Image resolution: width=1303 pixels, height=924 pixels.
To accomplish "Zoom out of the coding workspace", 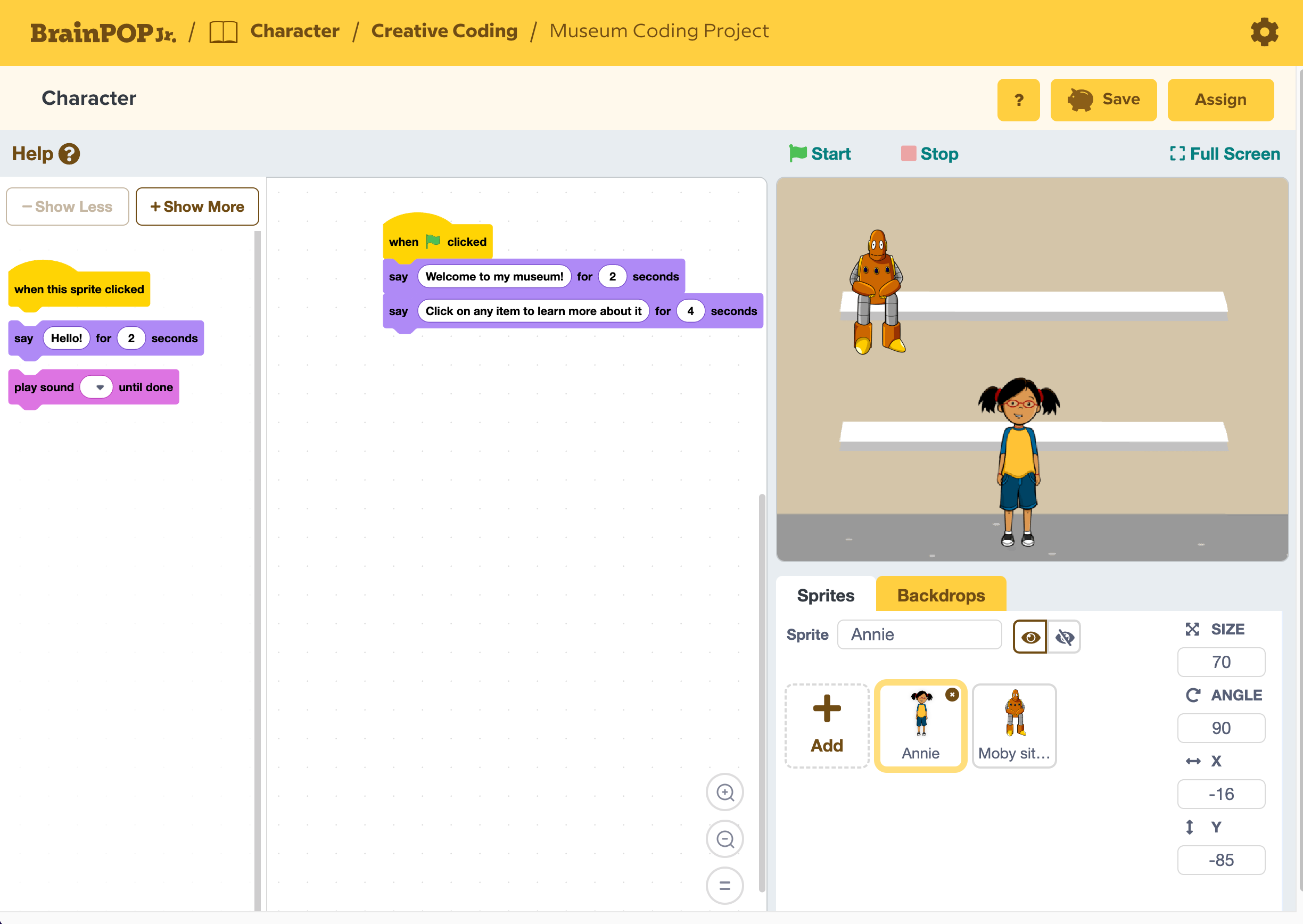I will pos(724,839).
